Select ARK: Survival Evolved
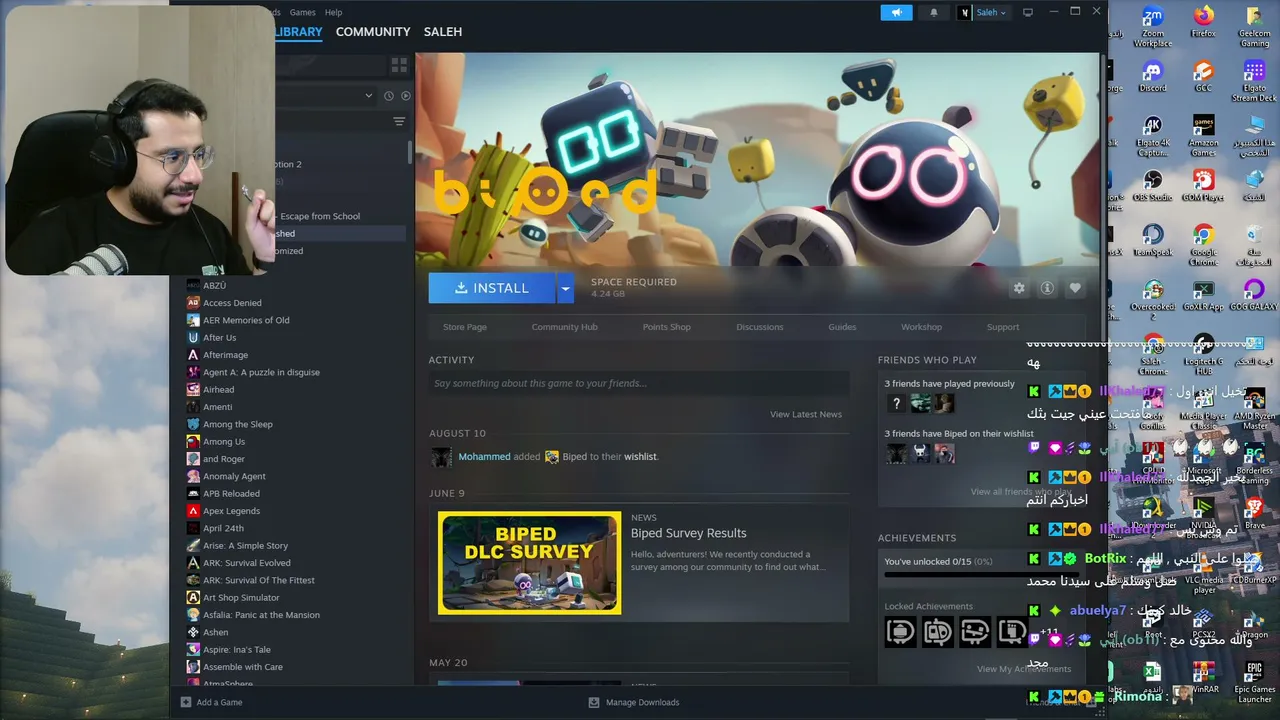Image resolution: width=1280 pixels, height=720 pixels. [247, 563]
